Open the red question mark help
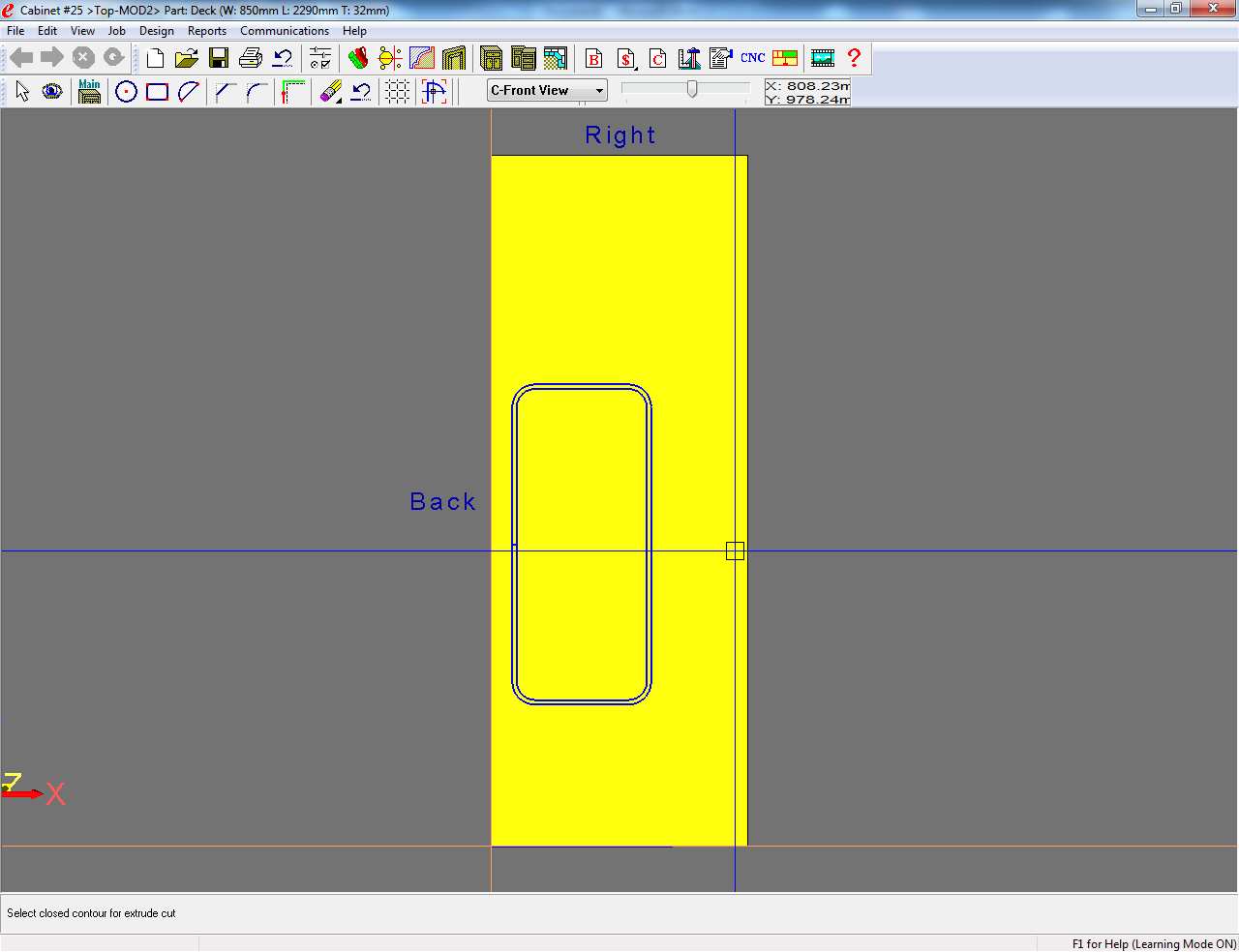Image resolution: width=1239 pixels, height=952 pixels. click(x=854, y=58)
